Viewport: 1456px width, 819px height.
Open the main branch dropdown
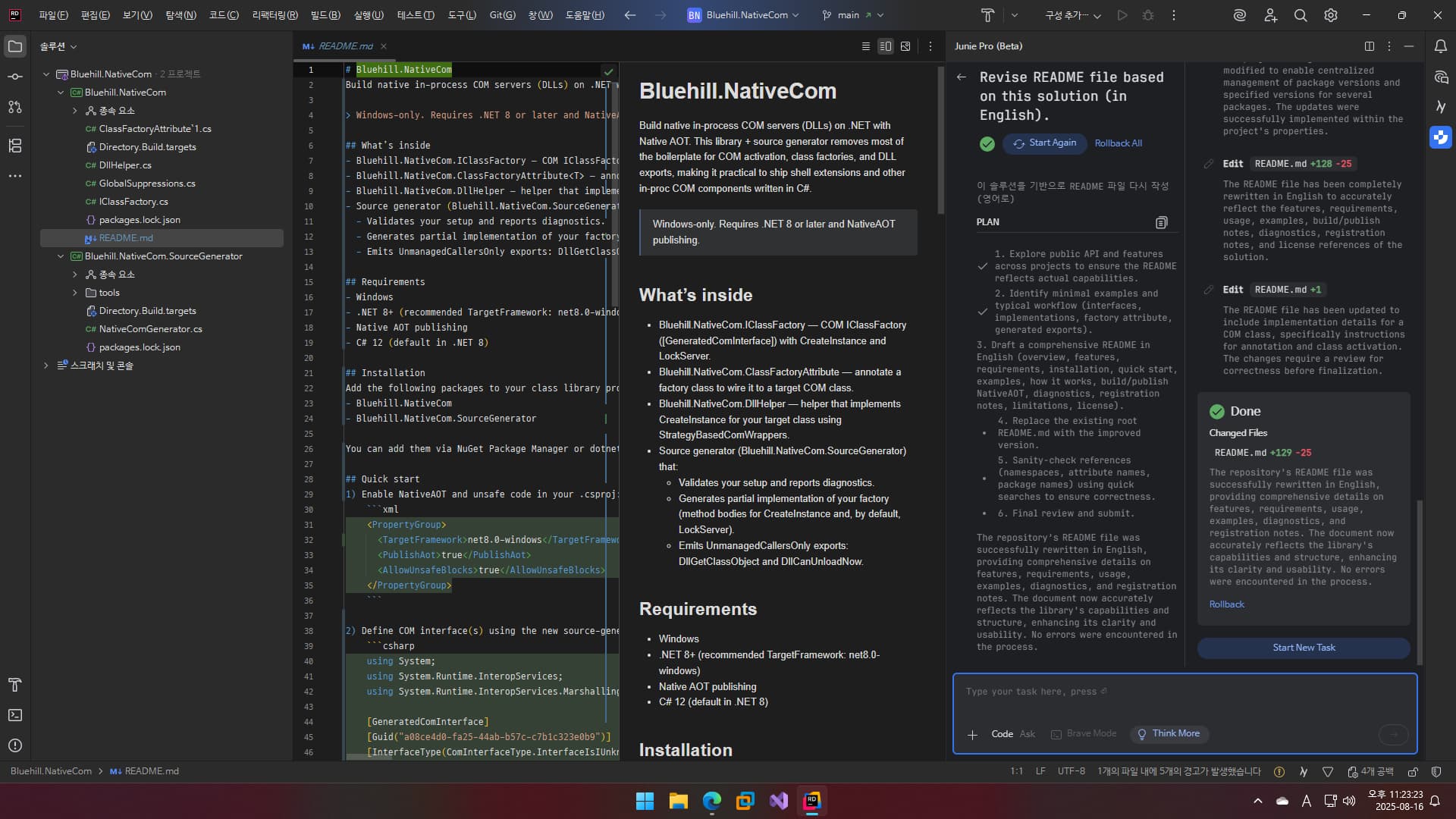coord(853,15)
